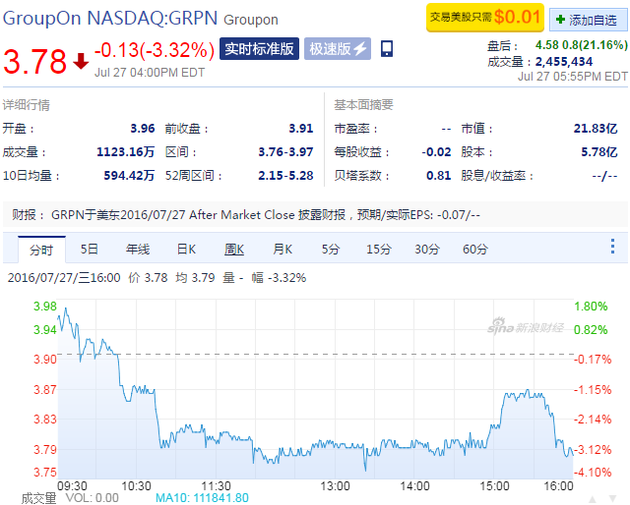Select the 月K chart tab
The image size is (630, 505).
point(282,249)
